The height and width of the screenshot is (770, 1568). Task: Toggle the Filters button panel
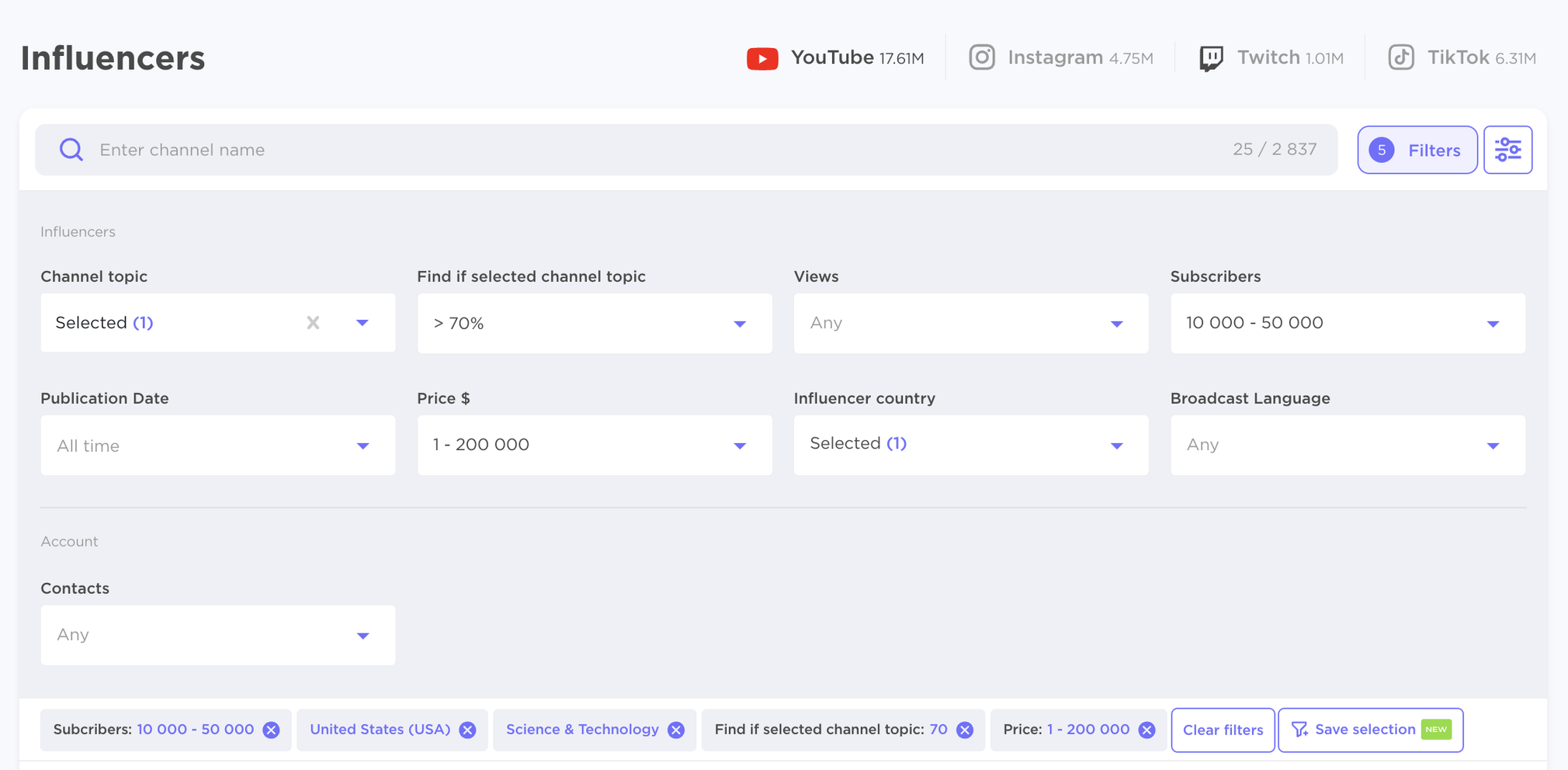(x=1417, y=150)
